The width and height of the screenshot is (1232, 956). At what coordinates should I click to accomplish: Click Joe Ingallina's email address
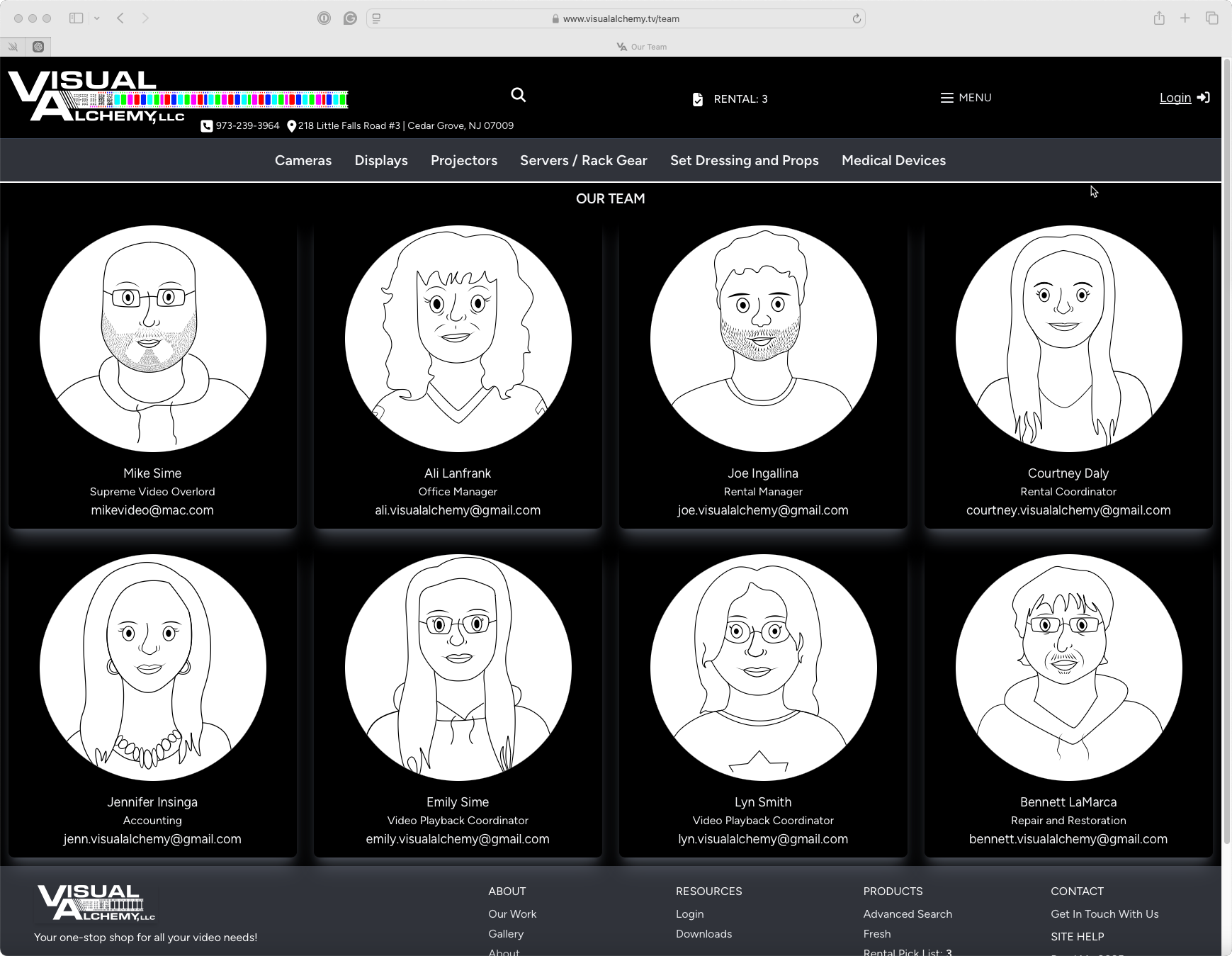pos(763,510)
